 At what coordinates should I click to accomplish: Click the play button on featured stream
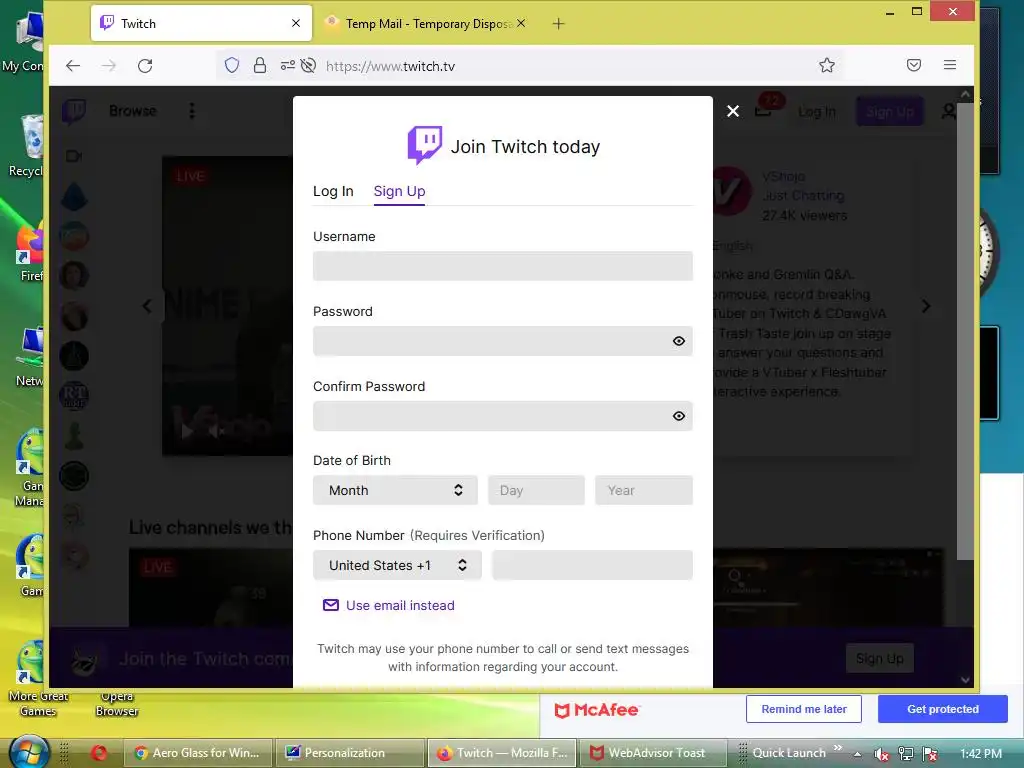click(187, 431)
